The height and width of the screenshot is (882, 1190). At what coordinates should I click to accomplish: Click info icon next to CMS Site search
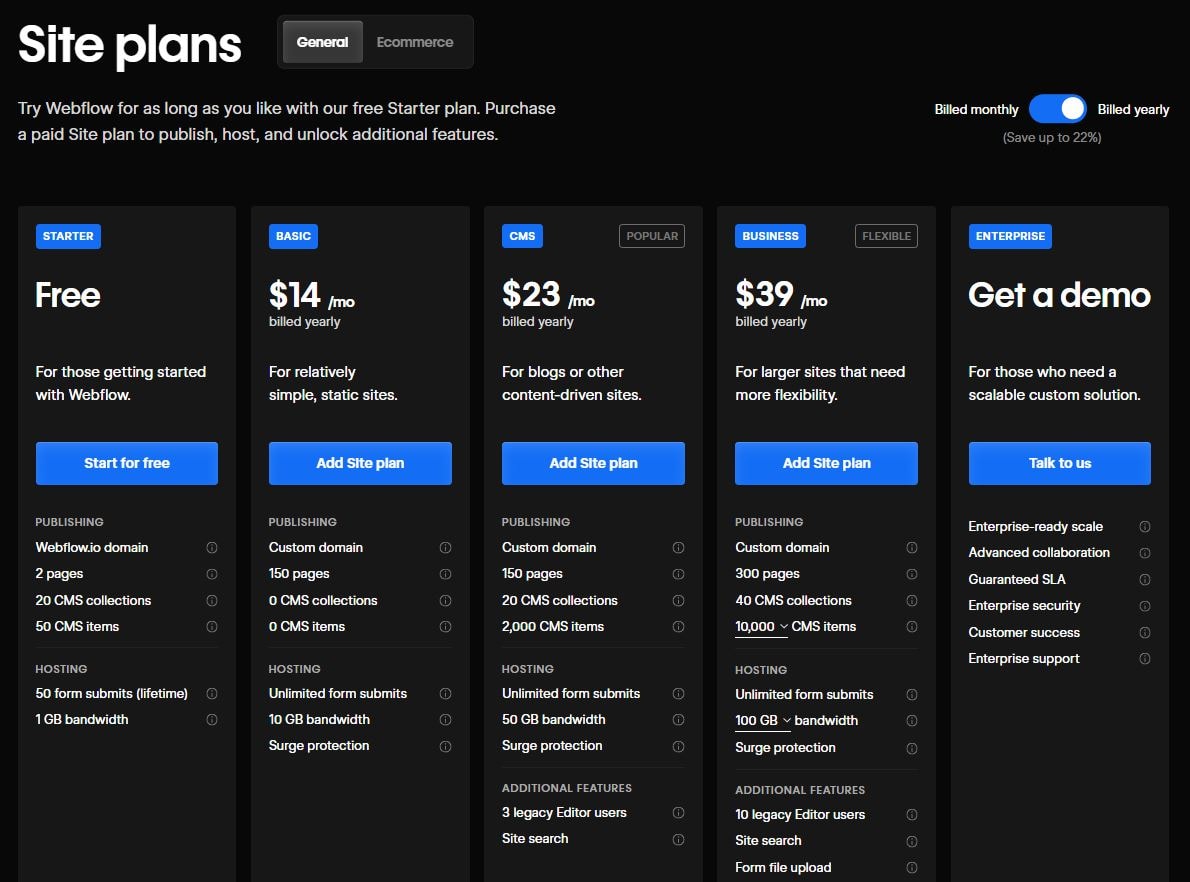click(x=678, y=839)
